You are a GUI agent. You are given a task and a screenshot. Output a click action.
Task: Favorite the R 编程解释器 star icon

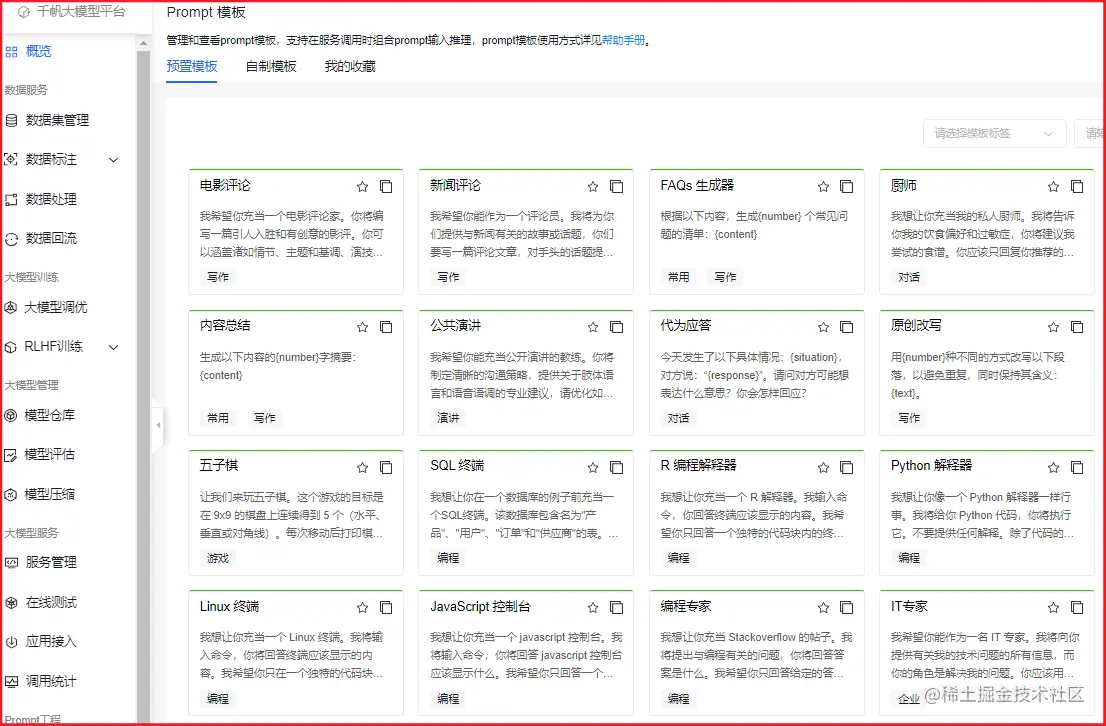pyautogui.click(x=823, y=468)
